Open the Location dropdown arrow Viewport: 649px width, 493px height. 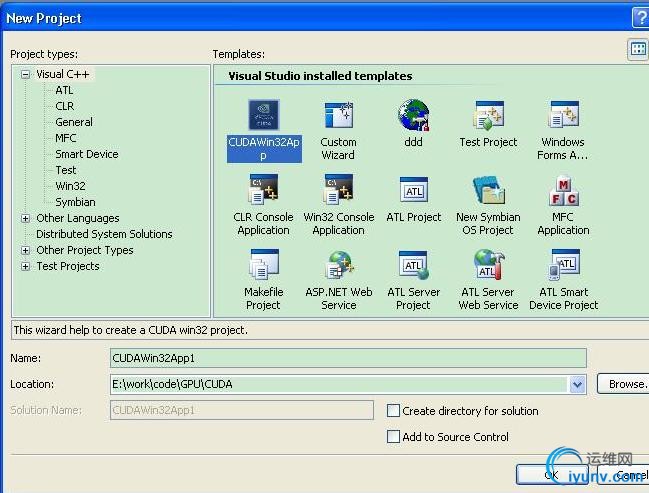coord(577,385)
